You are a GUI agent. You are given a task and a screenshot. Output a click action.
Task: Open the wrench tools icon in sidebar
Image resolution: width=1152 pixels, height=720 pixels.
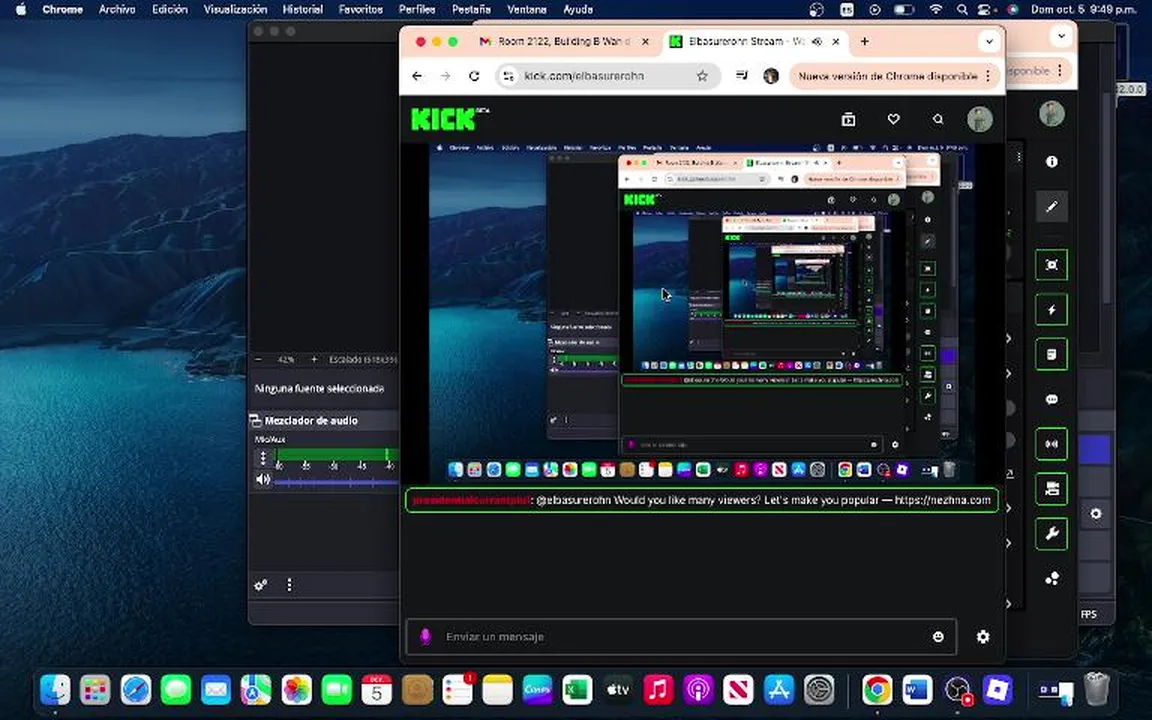tap(1051, 534)
